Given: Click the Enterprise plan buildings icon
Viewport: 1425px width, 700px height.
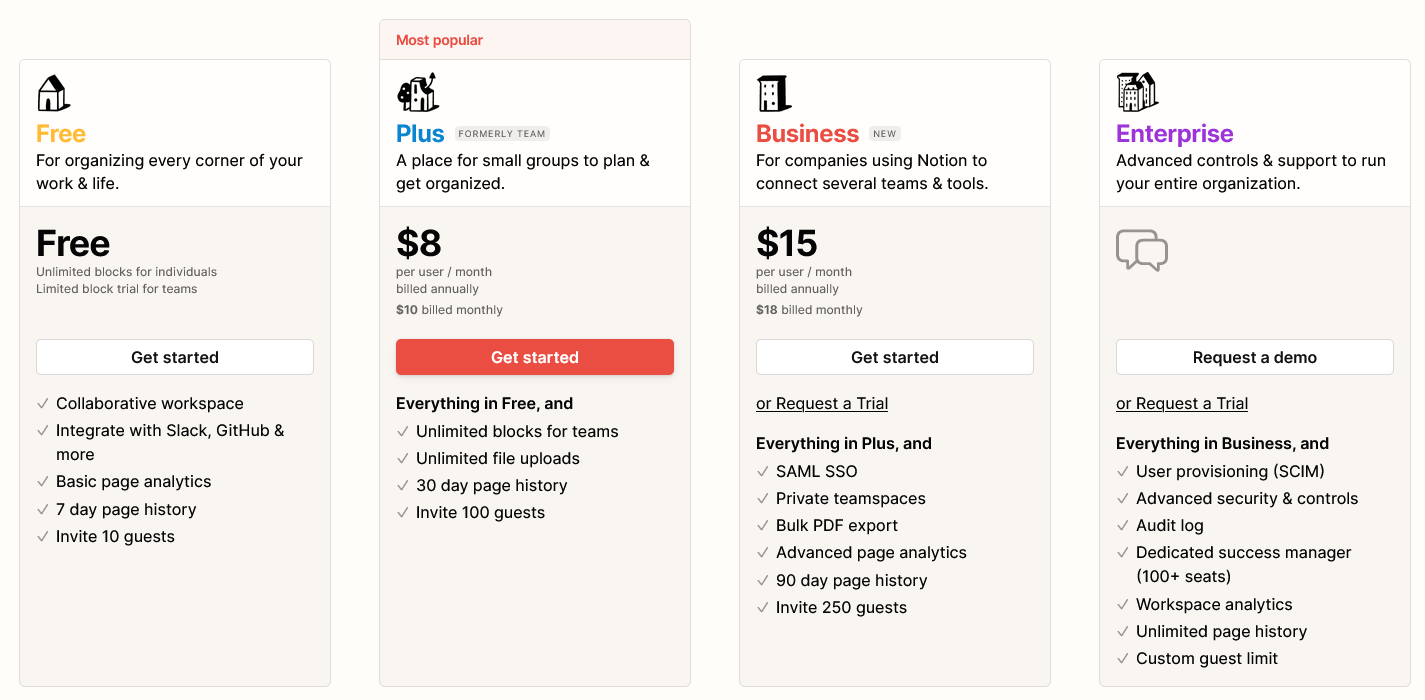Looking at the screenshot, I should 1137,92.
